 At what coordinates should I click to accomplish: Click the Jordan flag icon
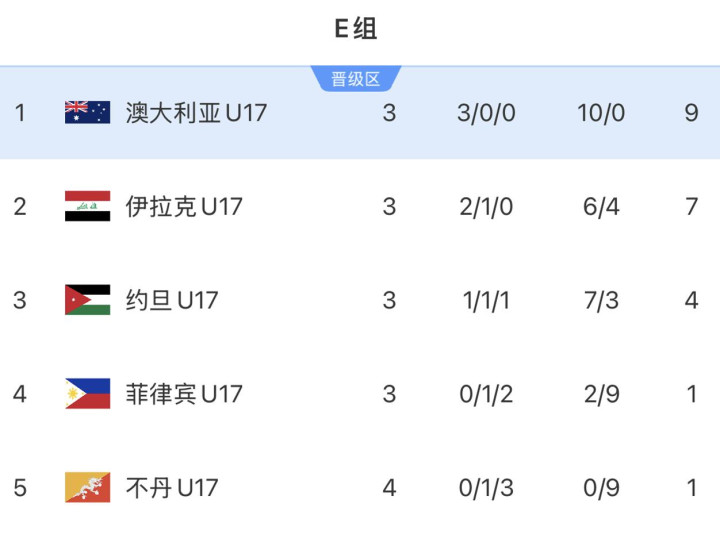(x=87, y=300)
